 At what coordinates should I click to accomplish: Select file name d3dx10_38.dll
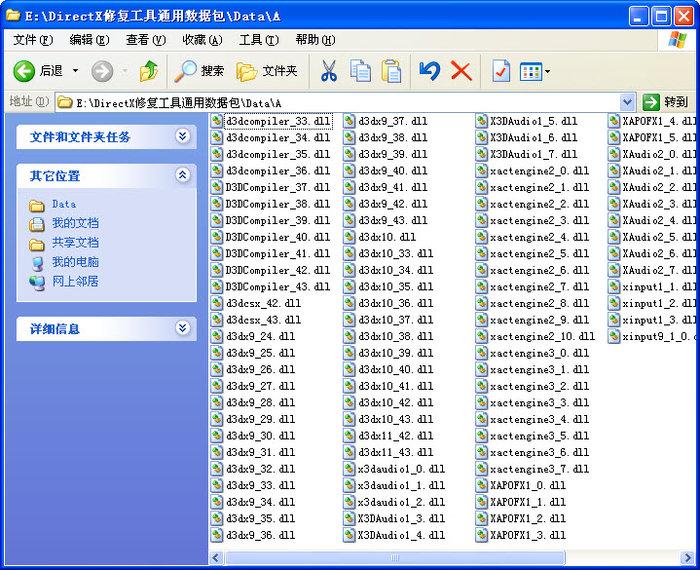[x=396, y=336]
